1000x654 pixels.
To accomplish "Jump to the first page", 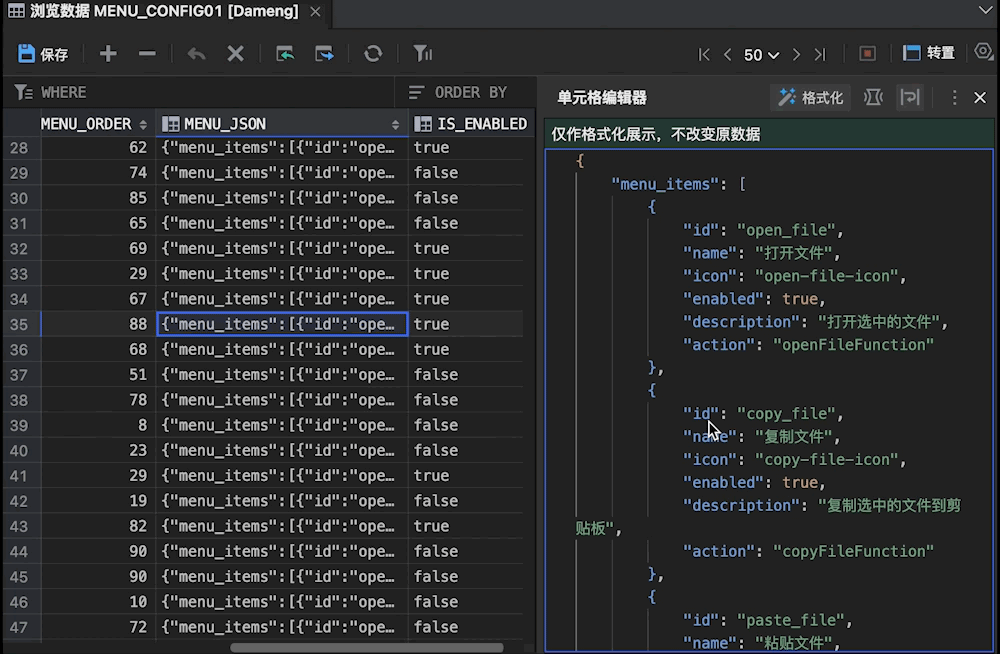I will tap(704, 55).
